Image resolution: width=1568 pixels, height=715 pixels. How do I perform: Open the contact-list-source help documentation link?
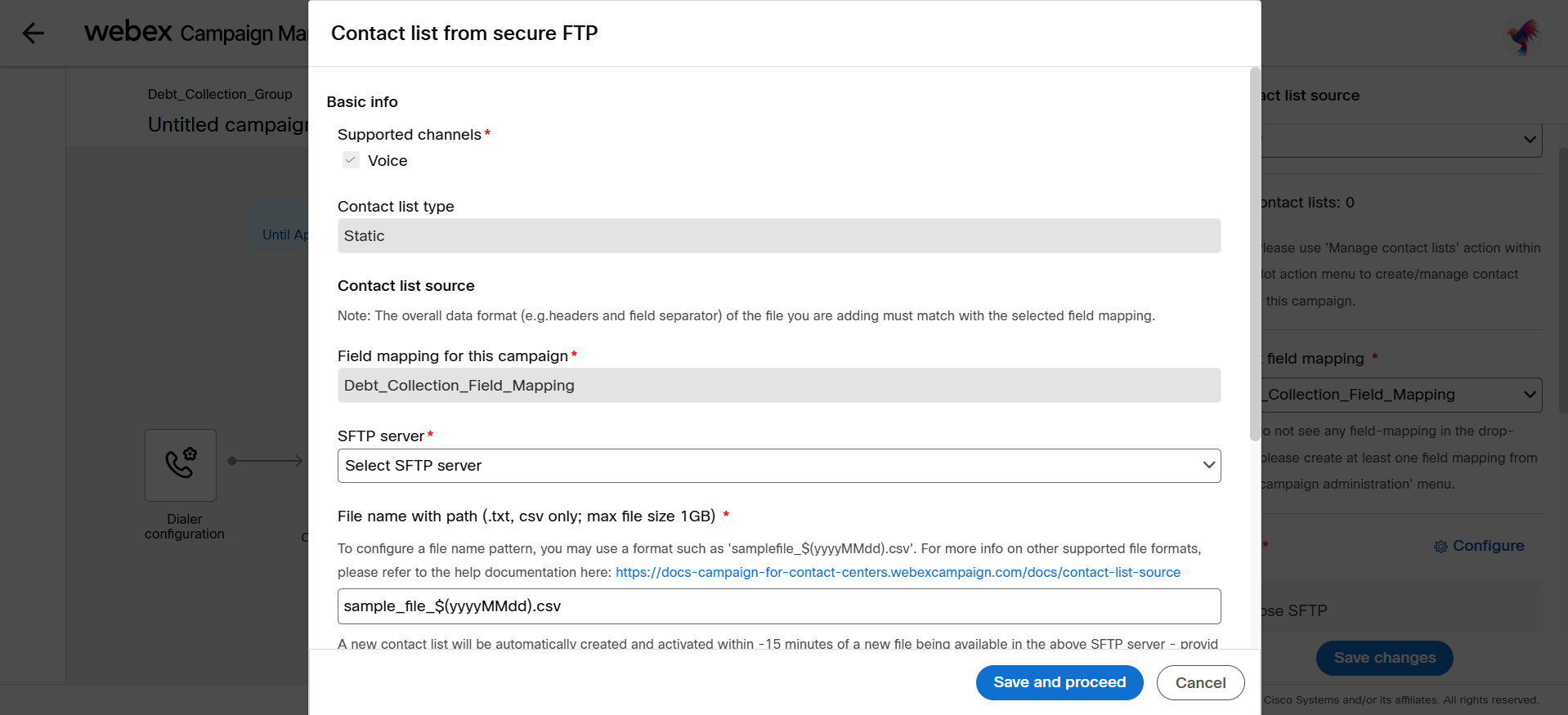click(897, 572)
